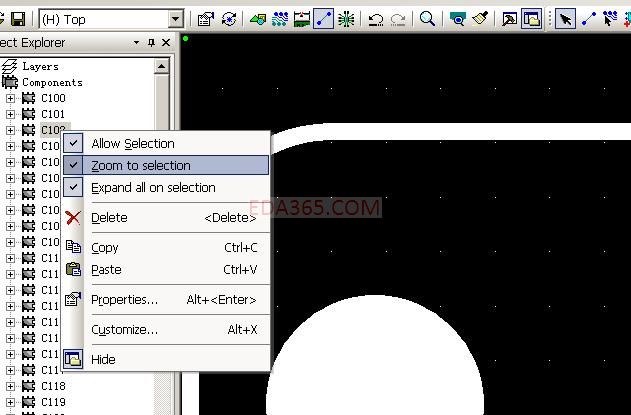Select the Zoom magnifier tool
The height and width of the screenshot is (415, 631).
pyautogui.click(x=427, y=19)
